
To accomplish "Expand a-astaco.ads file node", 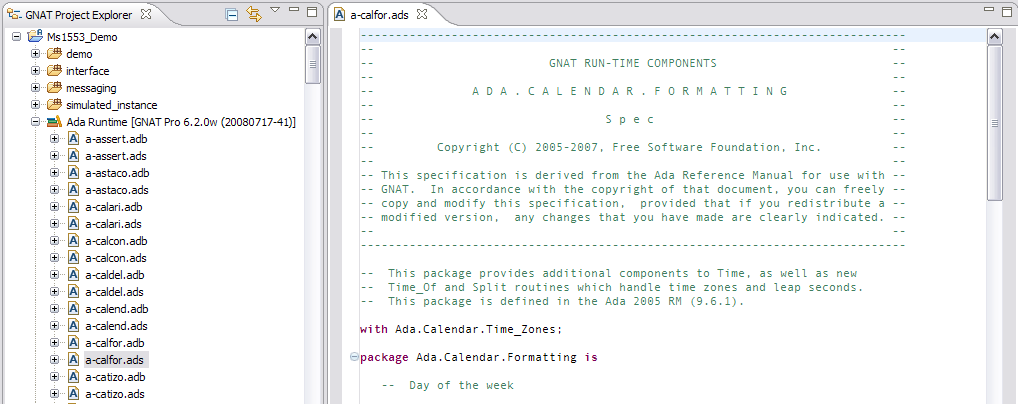I will (55, 190).
